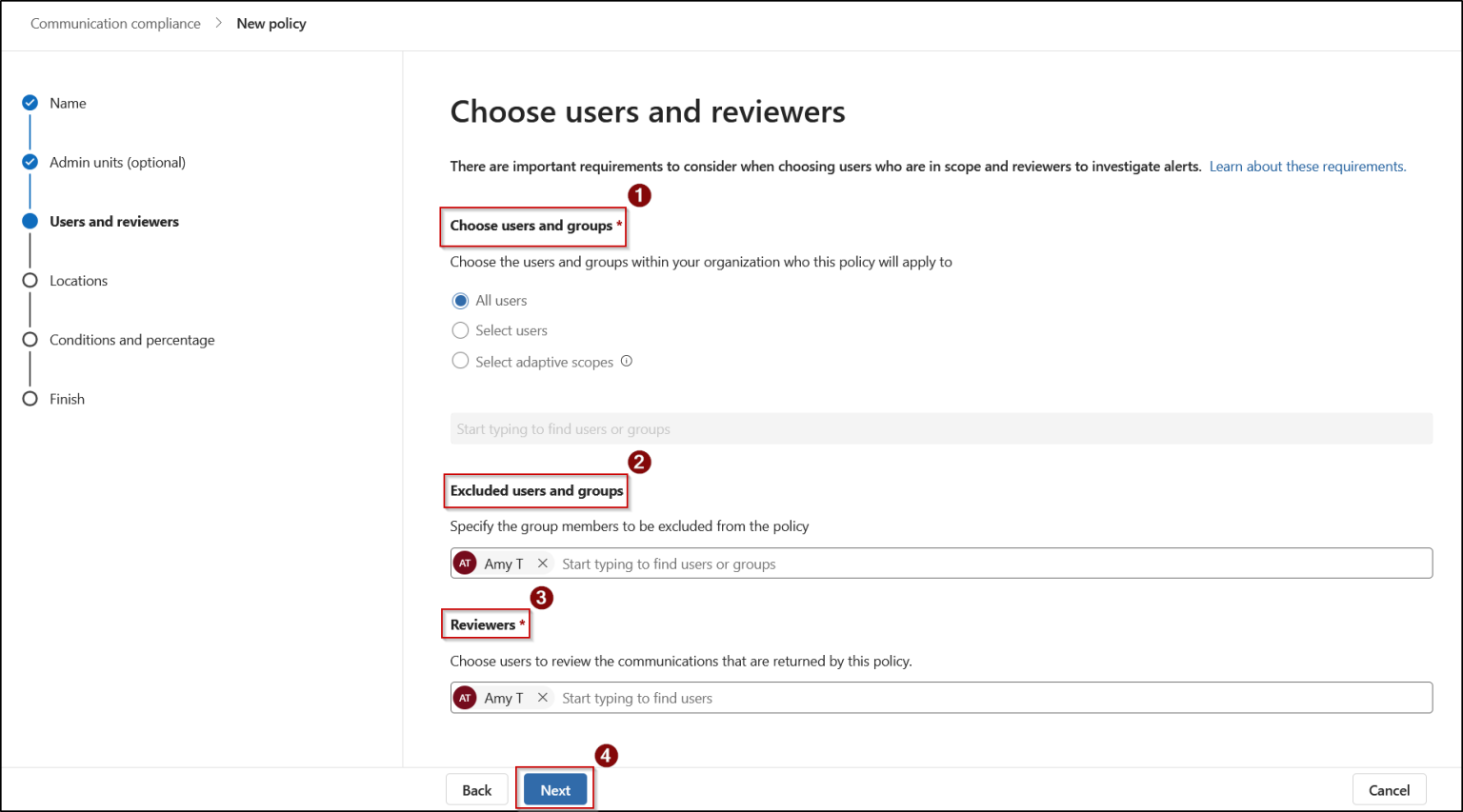Click the Next button to continue

click(555, 789)
